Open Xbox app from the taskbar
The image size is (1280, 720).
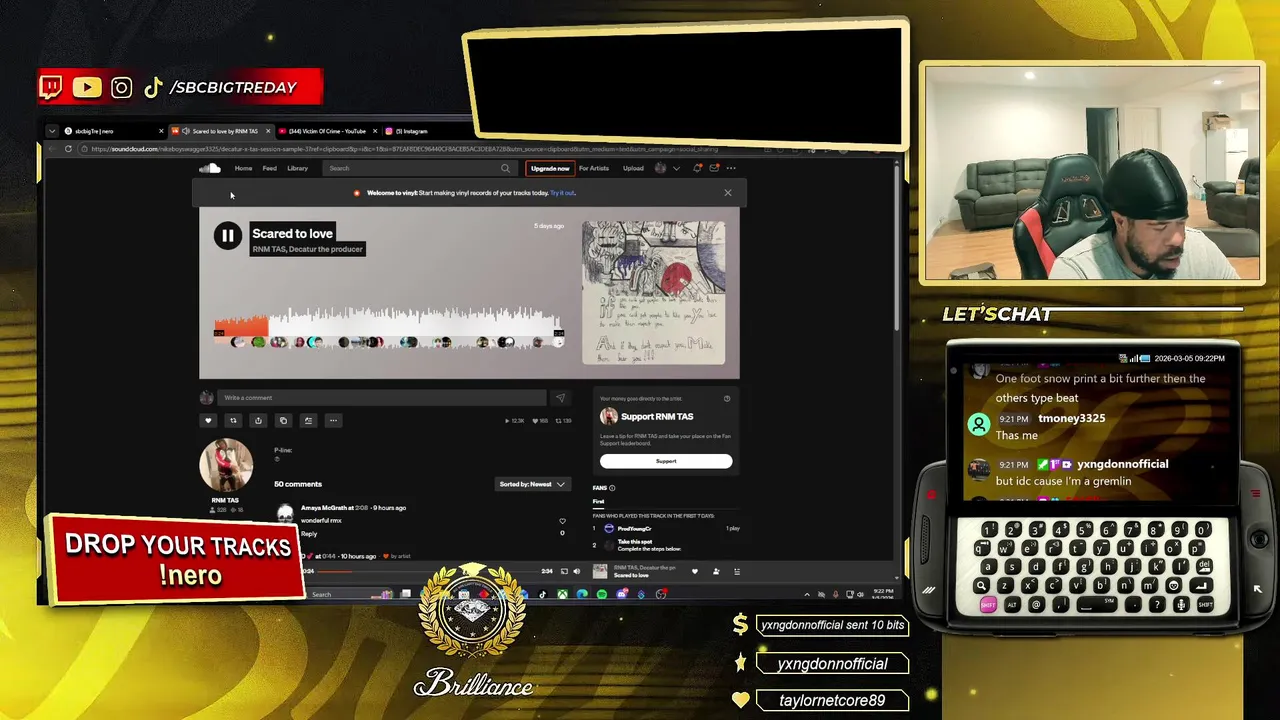(x=563, y=594)
